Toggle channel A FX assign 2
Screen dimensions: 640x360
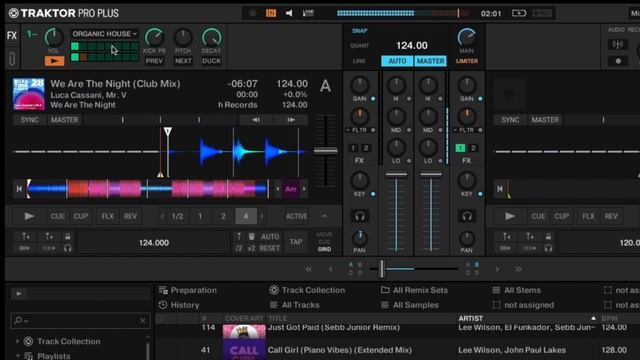tap(366, 148)
